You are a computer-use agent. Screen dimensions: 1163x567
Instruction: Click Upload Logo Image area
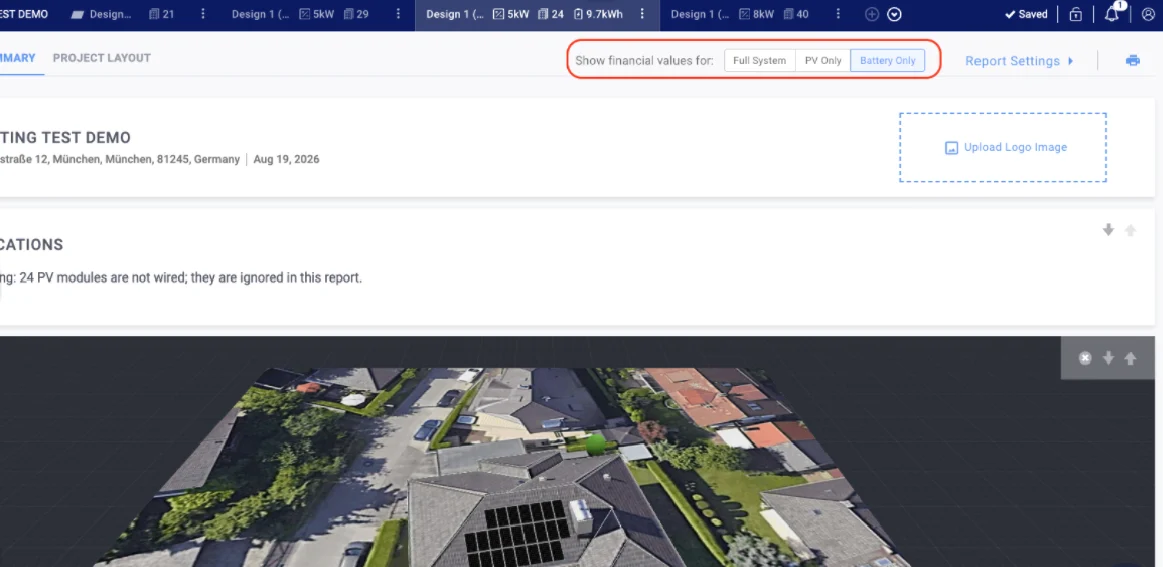click(1003, 147)
